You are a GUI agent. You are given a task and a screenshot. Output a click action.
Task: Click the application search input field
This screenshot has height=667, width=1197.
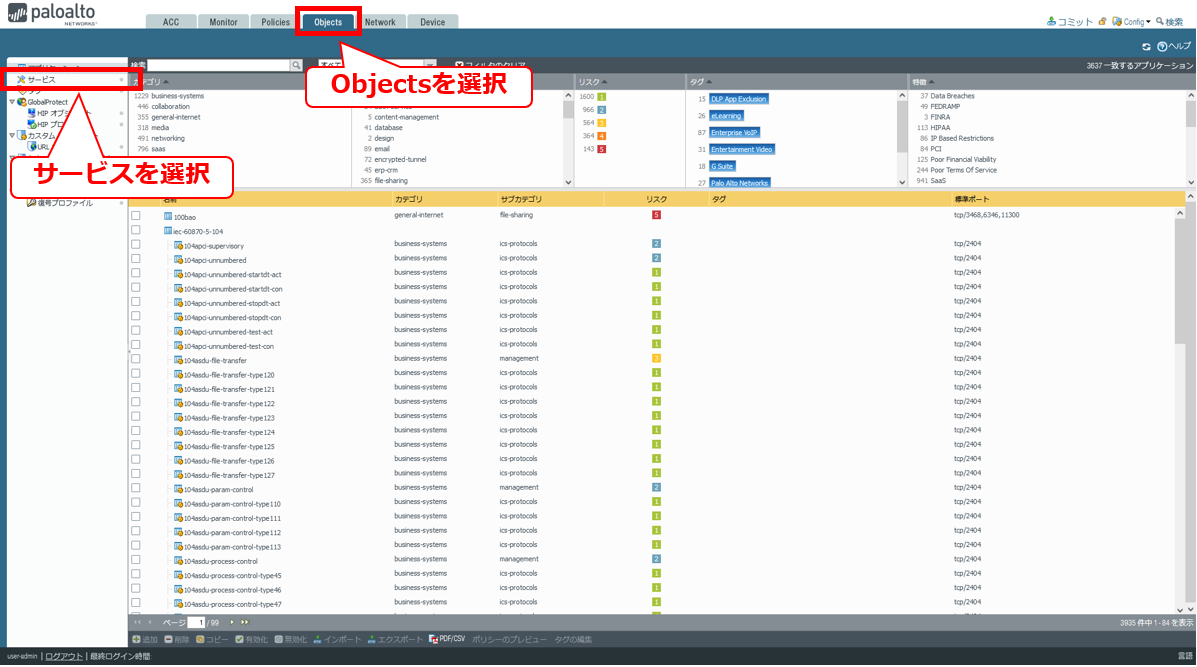(x=219, y=66)
